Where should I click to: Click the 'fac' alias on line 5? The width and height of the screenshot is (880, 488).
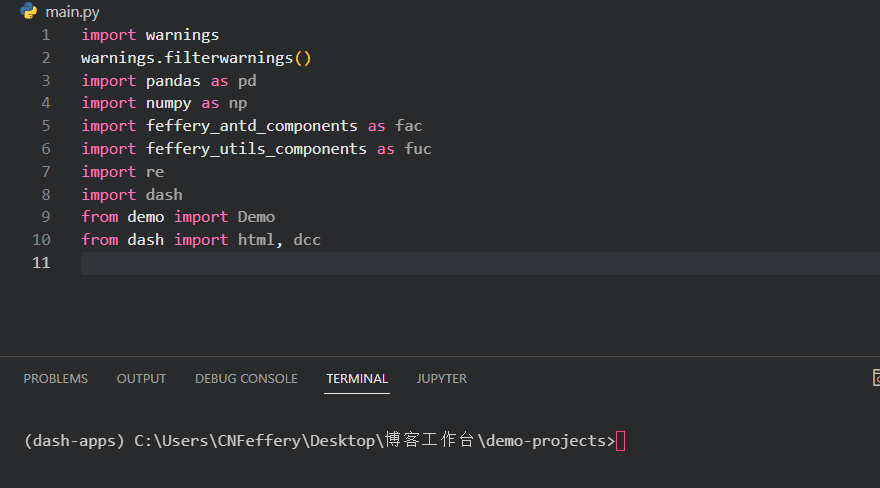(408, 126)
